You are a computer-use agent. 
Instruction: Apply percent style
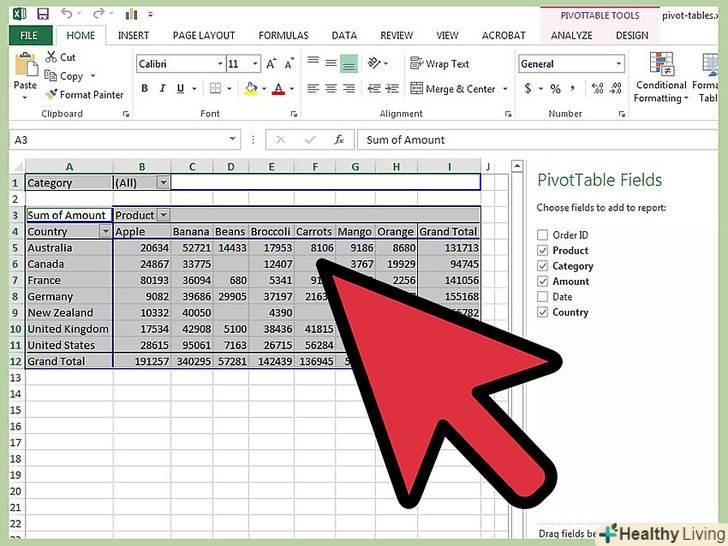pos(555,89)
